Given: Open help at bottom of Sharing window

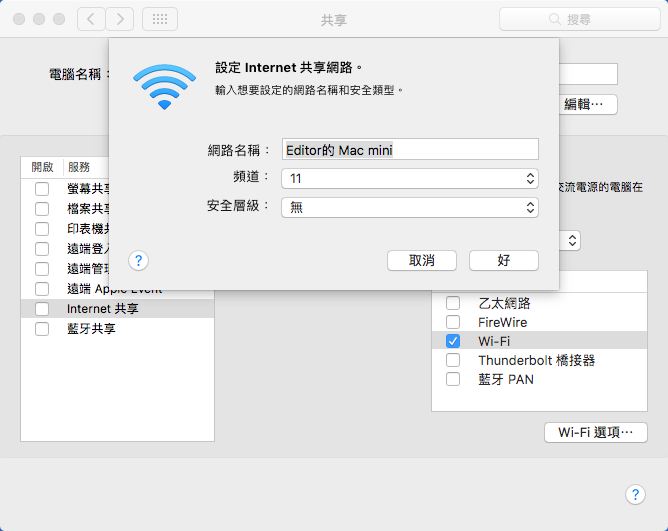Looking at the screenshot, I should 635,494.
